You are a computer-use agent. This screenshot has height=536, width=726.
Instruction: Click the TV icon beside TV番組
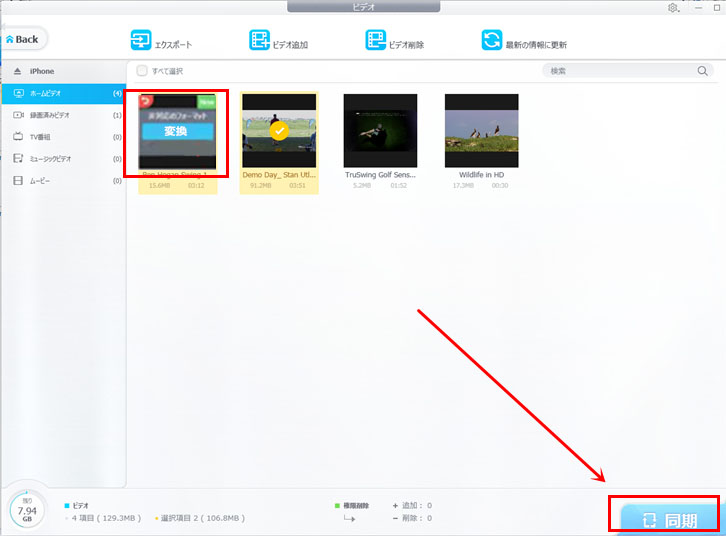click(18, 137)
